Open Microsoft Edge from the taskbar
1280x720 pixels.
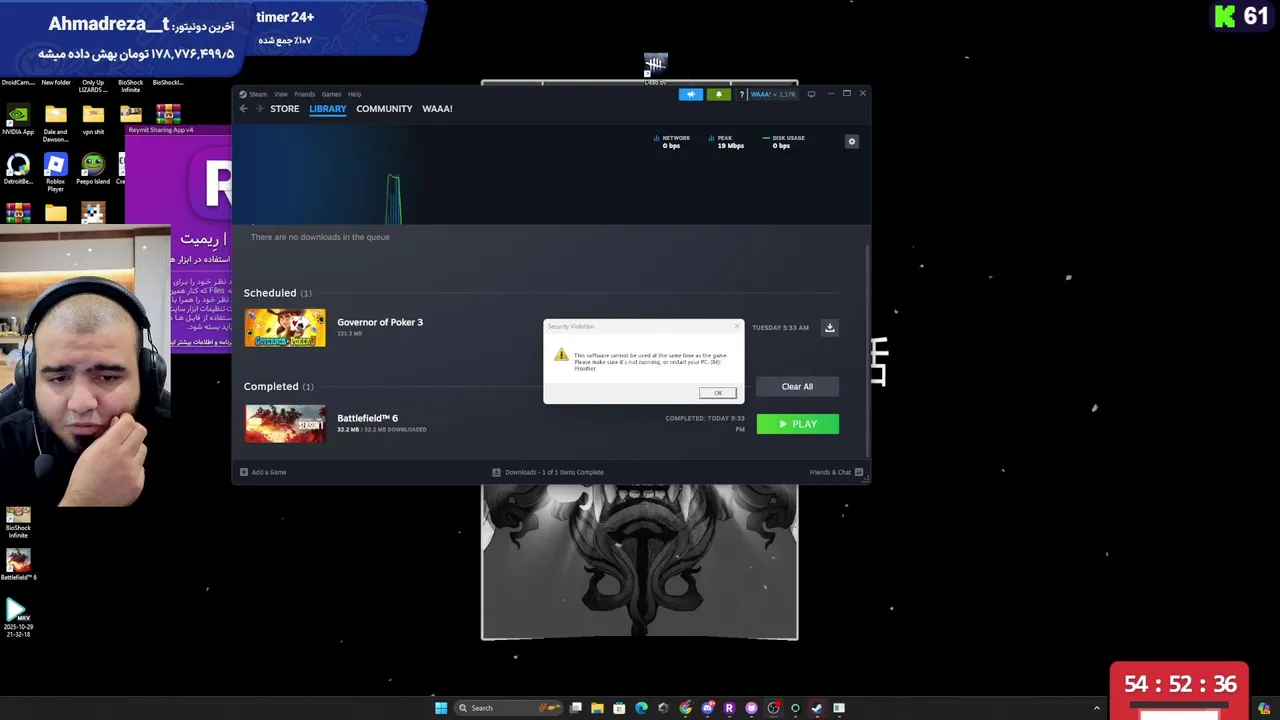[641, 708]
